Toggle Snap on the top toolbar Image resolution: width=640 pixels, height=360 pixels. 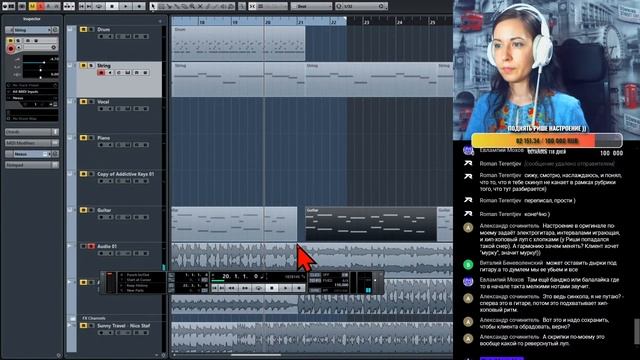pos(252,6)
